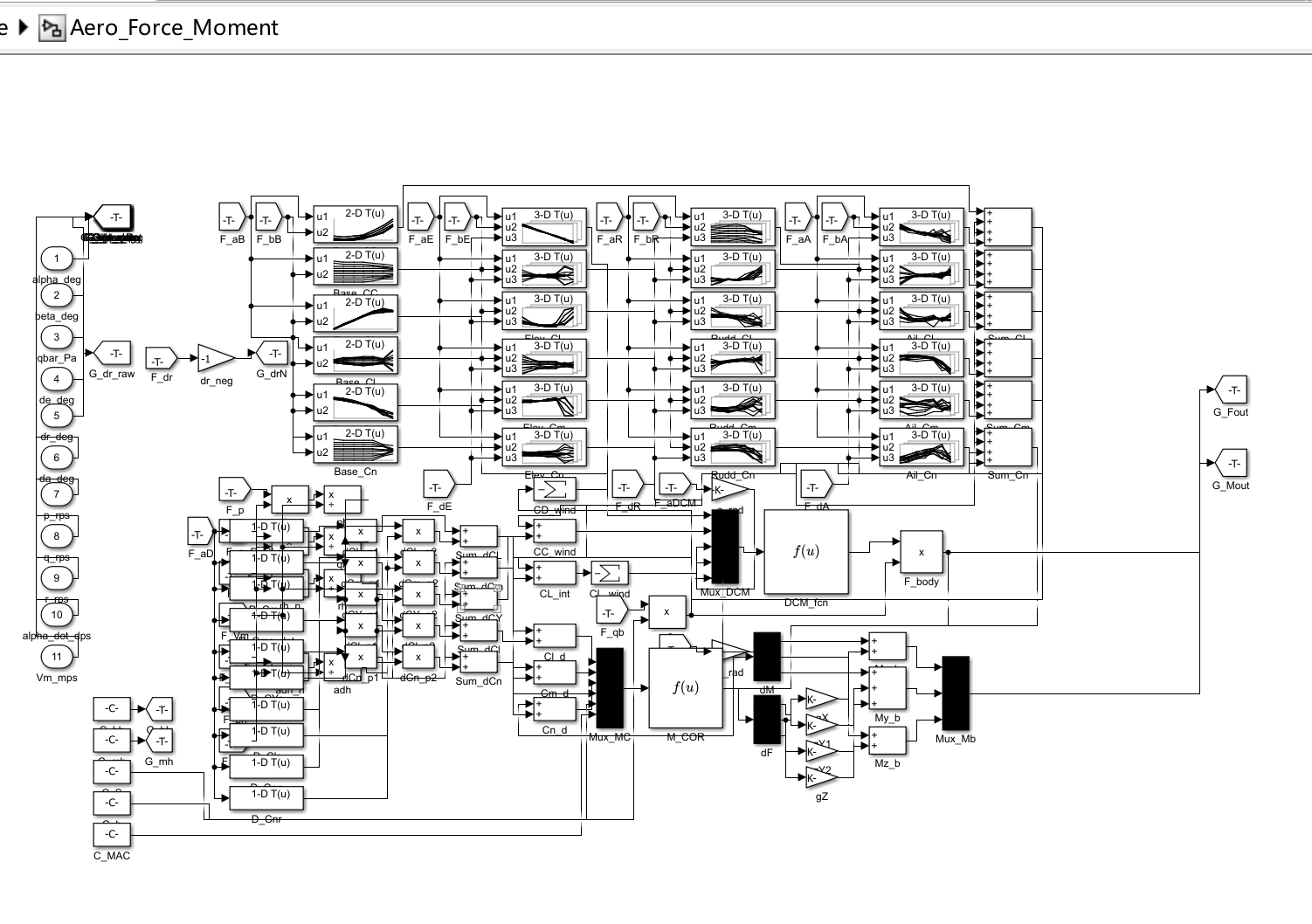Screen dimensions: 1312x924
Task: Select the Cl_d sum block
Action: pyautogui.click(x=555, y=636)
